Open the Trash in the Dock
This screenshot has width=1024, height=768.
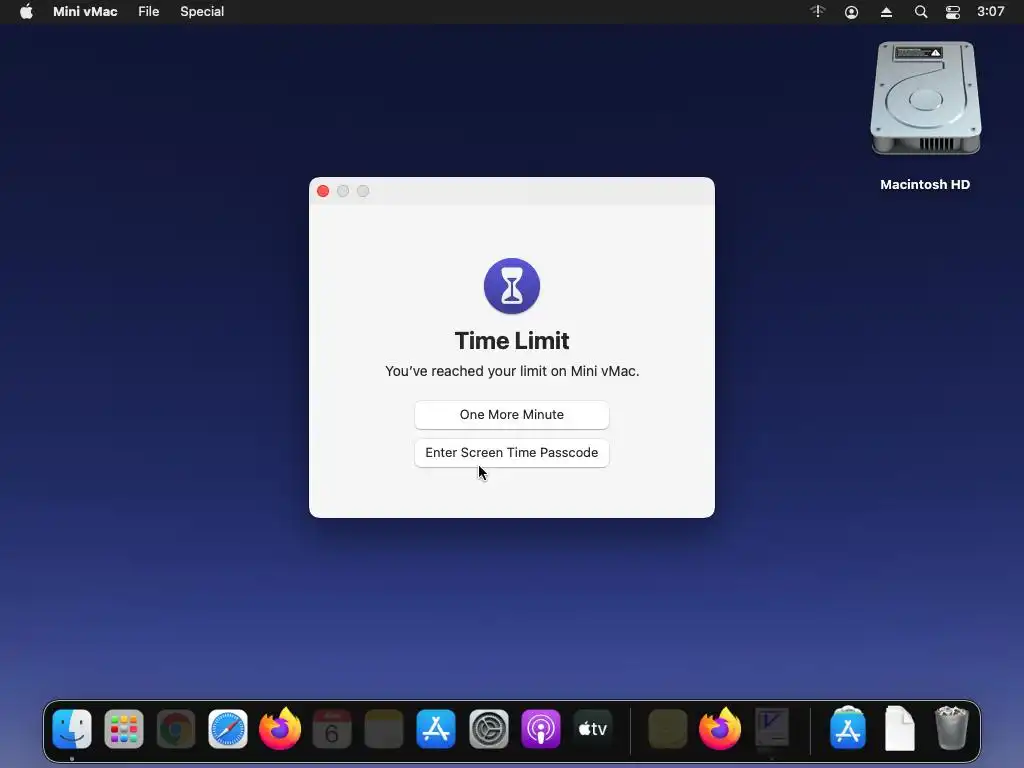pyautogui.click(x=952, y=728)
